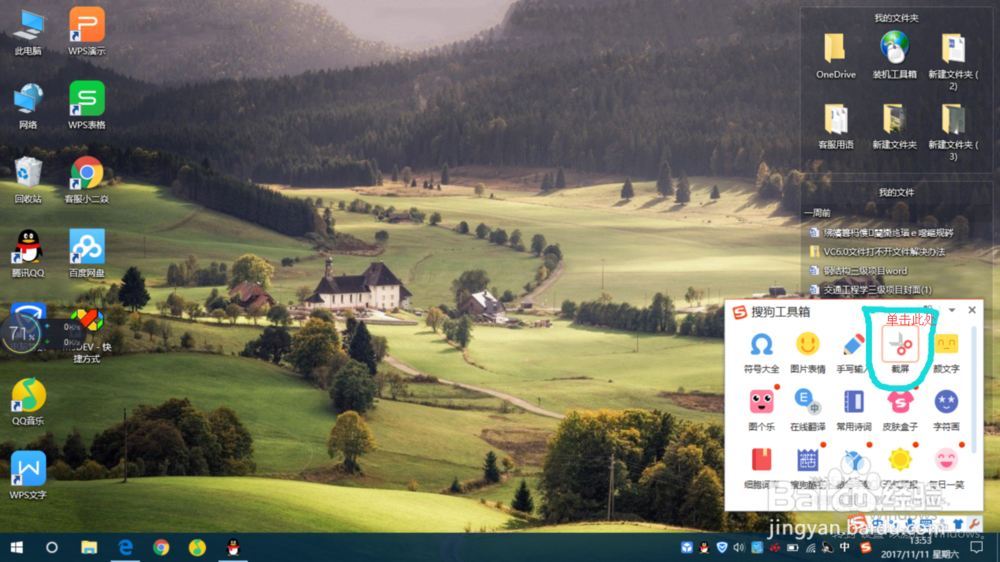Click the battery tray icon
The height and width of the screenshot is (562, 1000).
point(793,547)
